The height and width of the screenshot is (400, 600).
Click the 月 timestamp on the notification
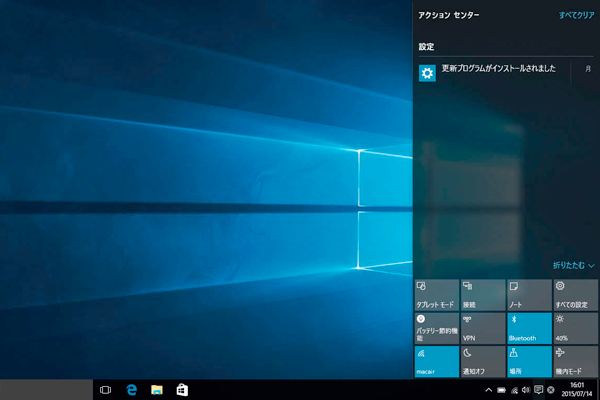pos(588,69)
